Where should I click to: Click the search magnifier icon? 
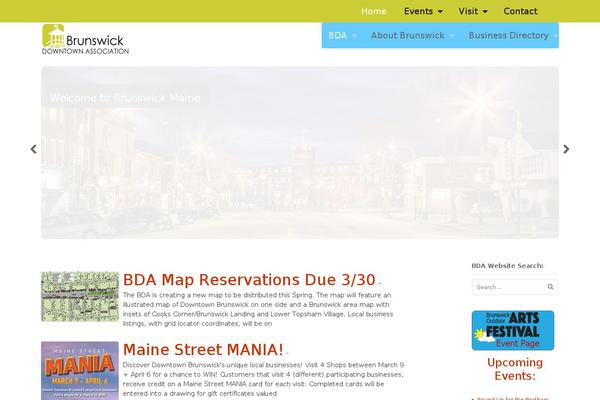pyautogui.click(x=550, y=287)
